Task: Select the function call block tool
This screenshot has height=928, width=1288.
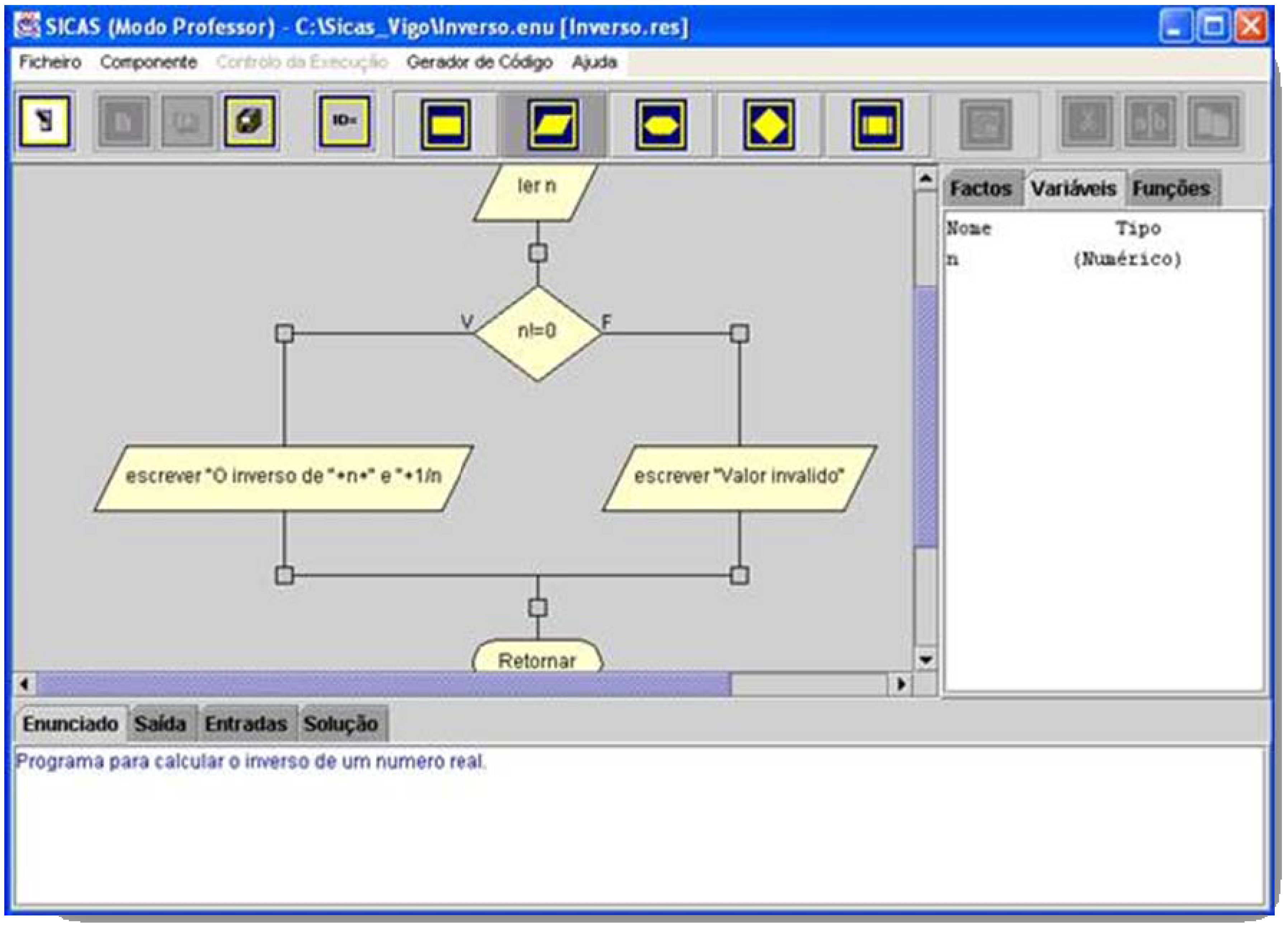Action: (x=876, y=124)
